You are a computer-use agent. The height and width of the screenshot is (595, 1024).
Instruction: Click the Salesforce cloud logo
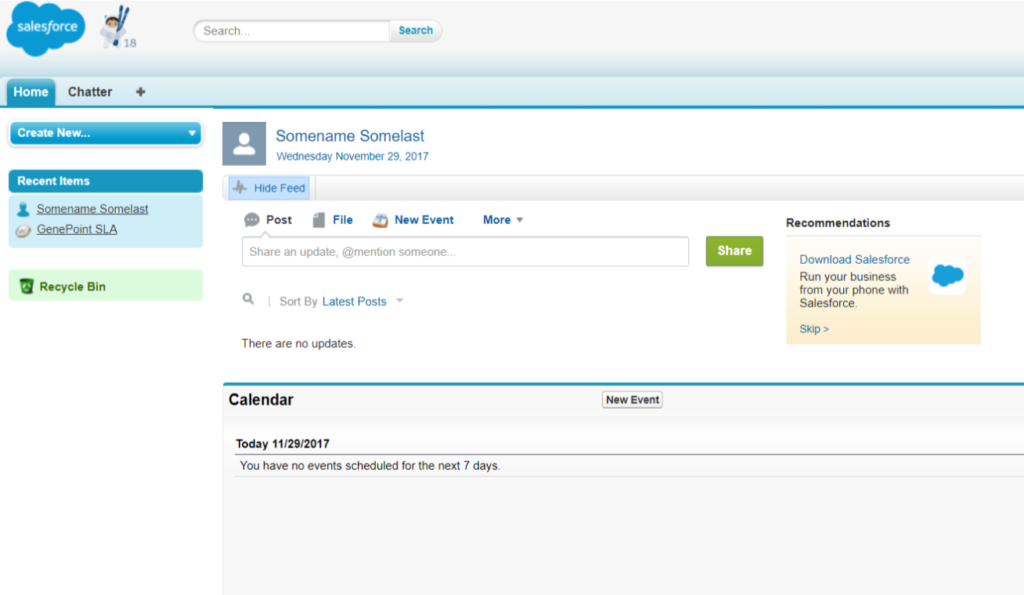pyautogui.click(x=45, y=27)
